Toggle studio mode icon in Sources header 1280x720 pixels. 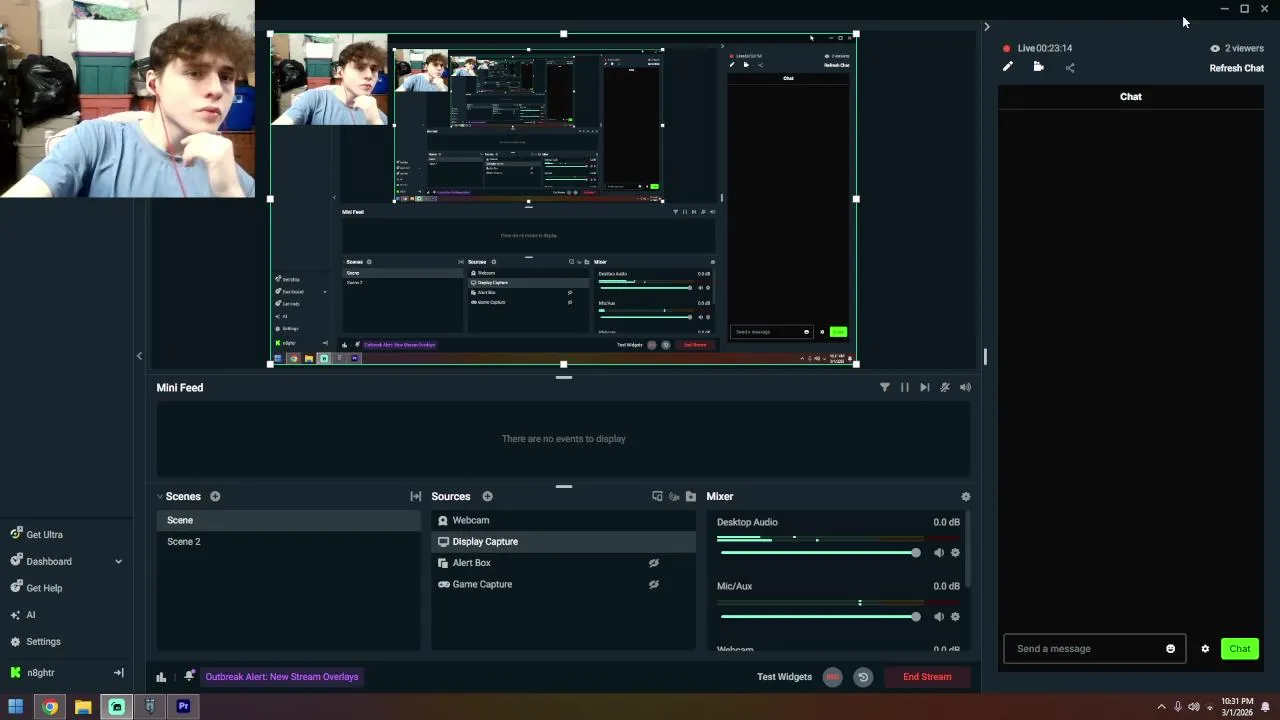[x=657, y=496]
